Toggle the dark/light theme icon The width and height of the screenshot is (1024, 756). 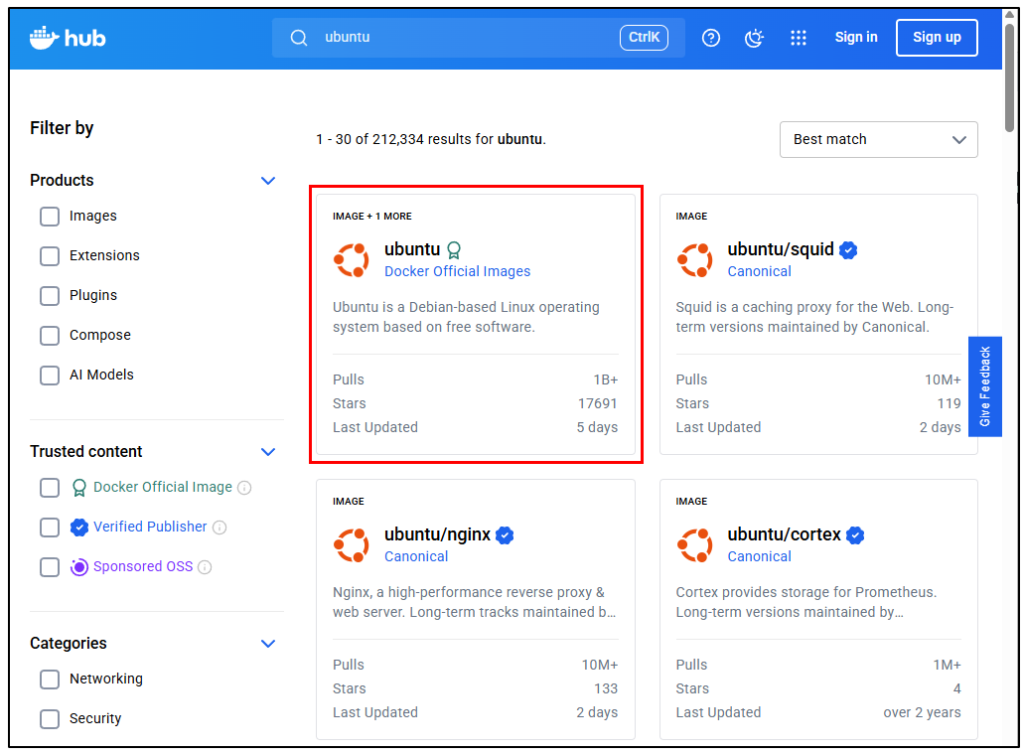point(754,38)
